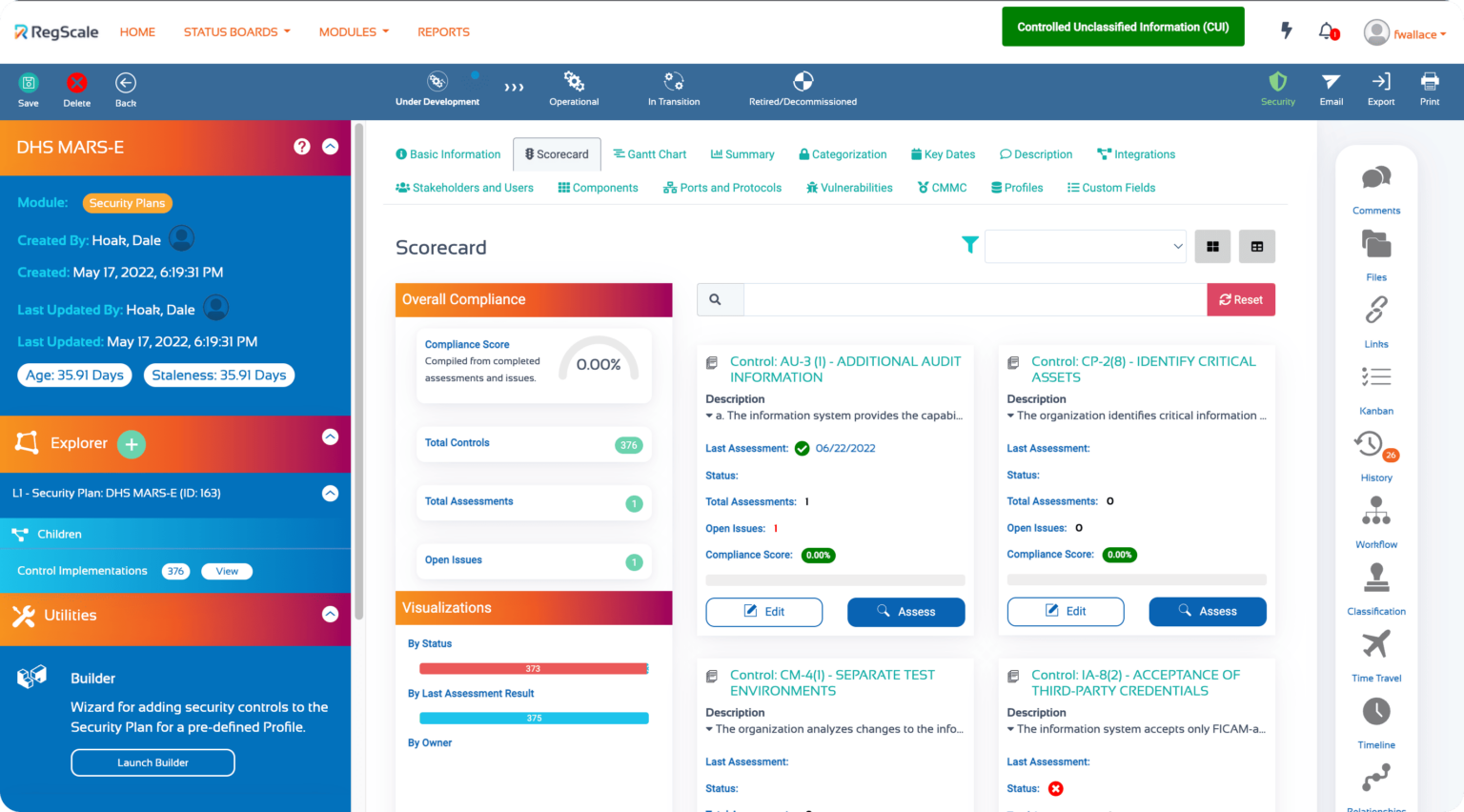Viewport: 1464px width, 812px height.
Task: Open the Comments panel icon
Action: [x=1376, y=177]
